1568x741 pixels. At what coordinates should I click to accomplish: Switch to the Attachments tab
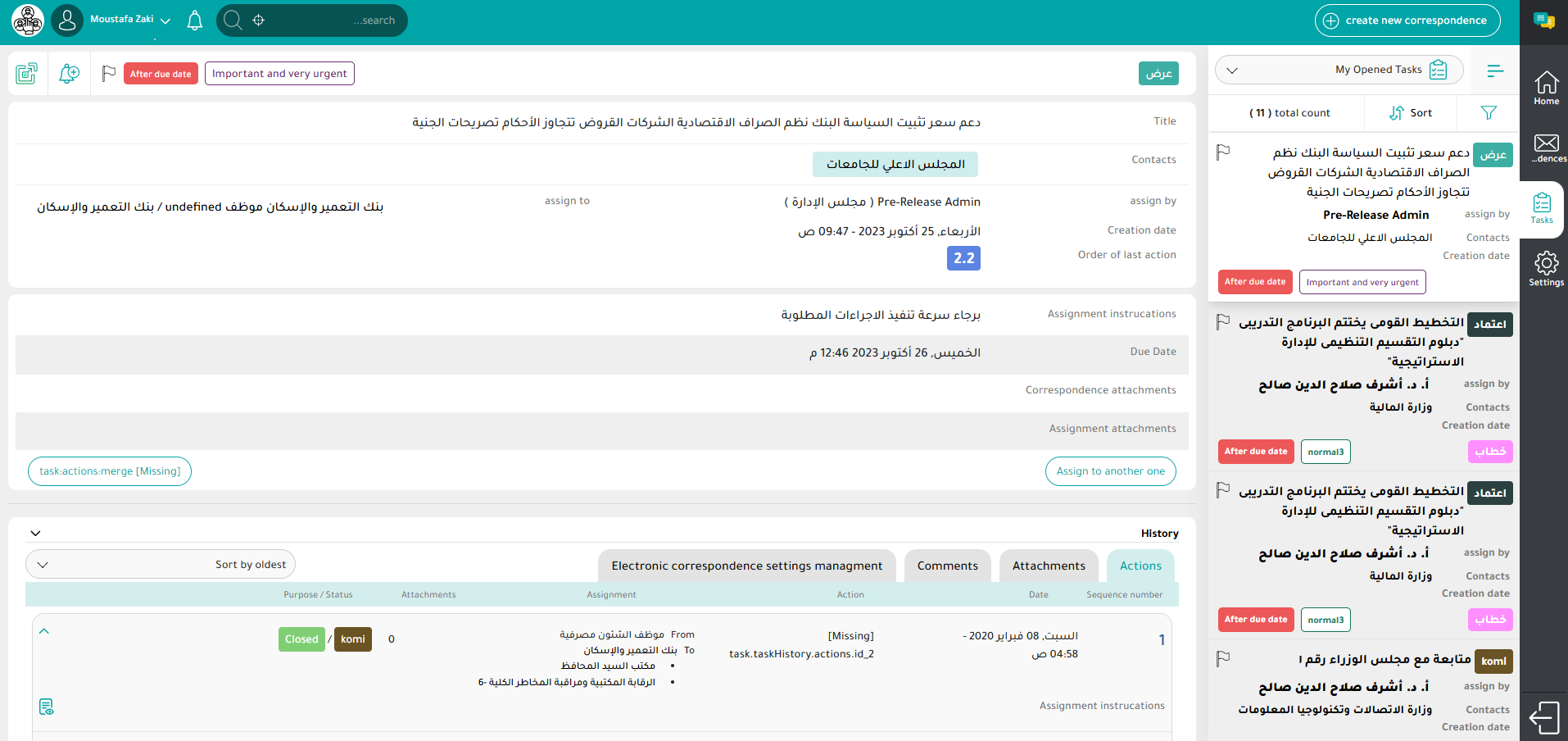pos(1048,566)
